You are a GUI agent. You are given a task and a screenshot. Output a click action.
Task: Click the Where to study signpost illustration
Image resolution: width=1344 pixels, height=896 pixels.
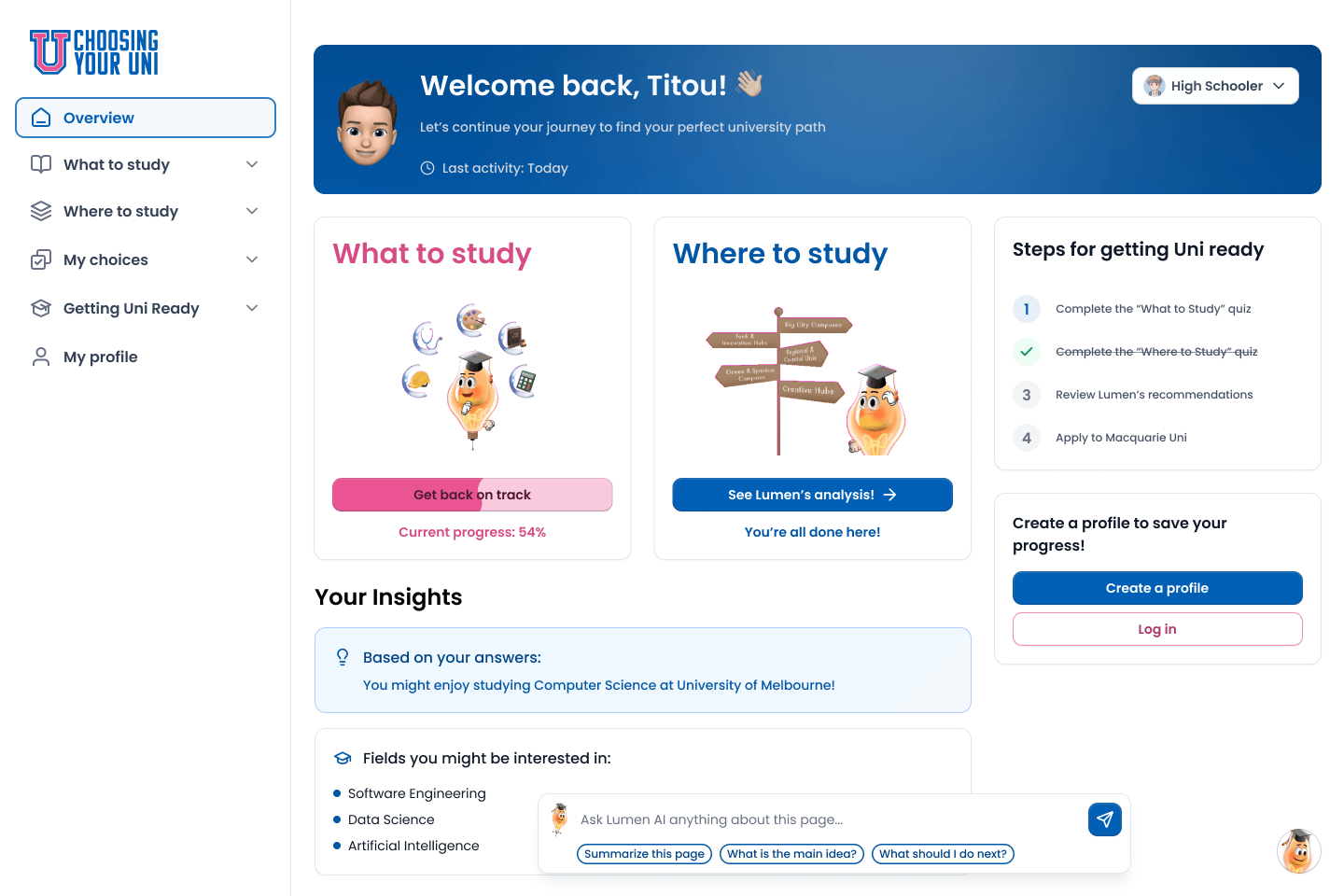click(x=807, y=381)
